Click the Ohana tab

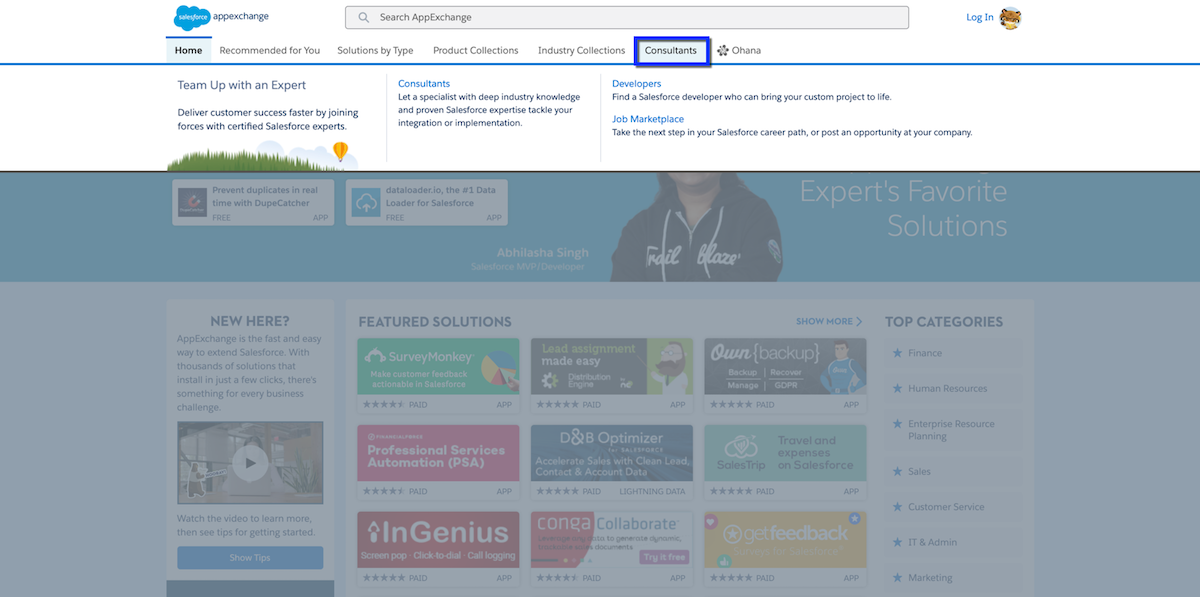[739, 50]
